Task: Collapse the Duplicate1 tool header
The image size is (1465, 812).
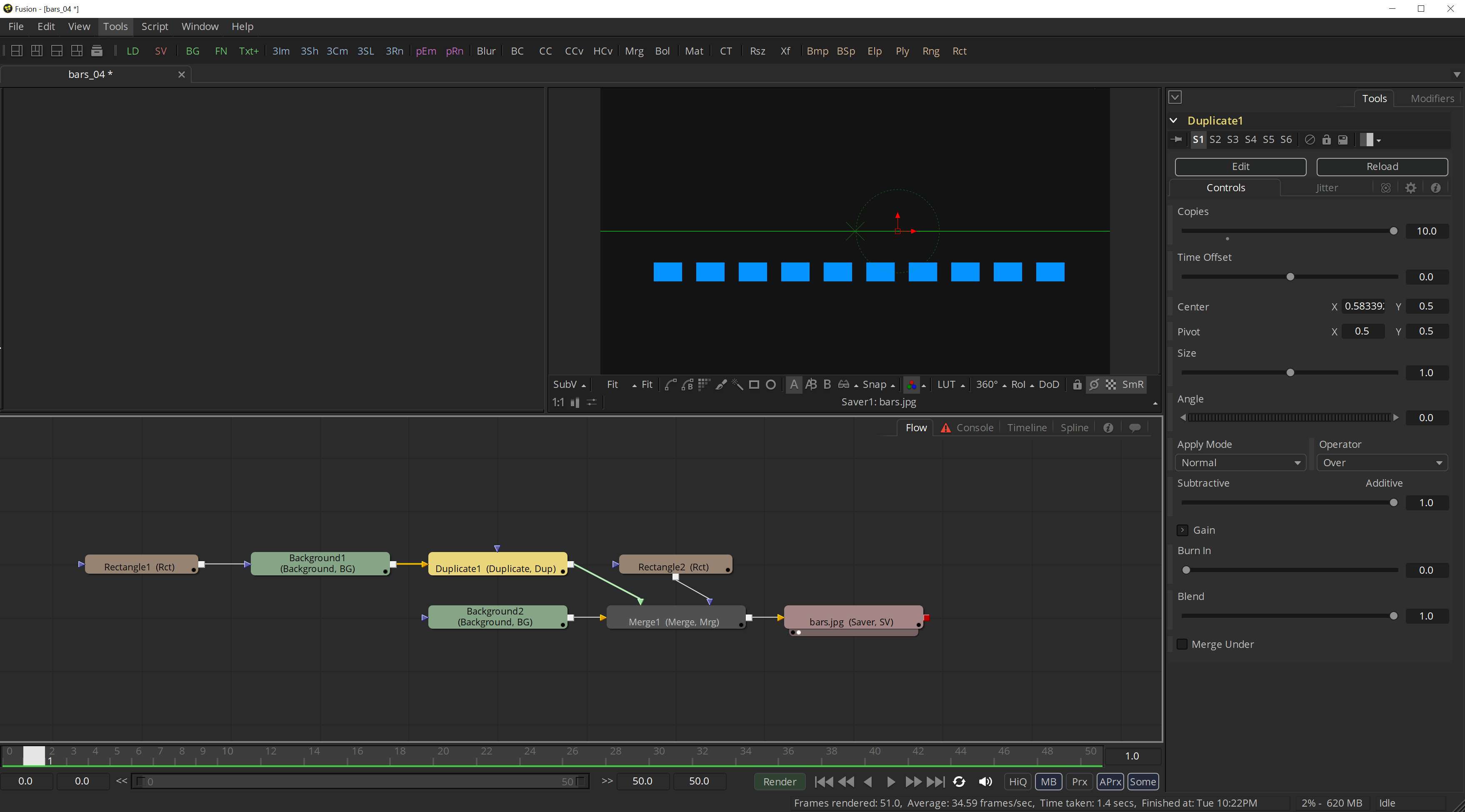Action: (x=1174, y=120)
